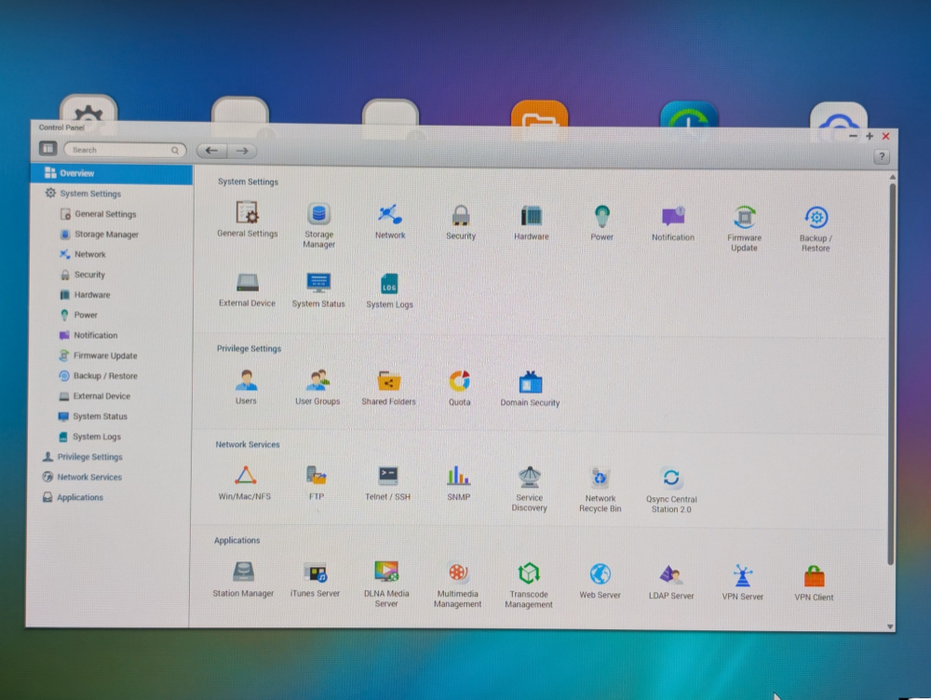Open DLNA Media Server icon

386,572
